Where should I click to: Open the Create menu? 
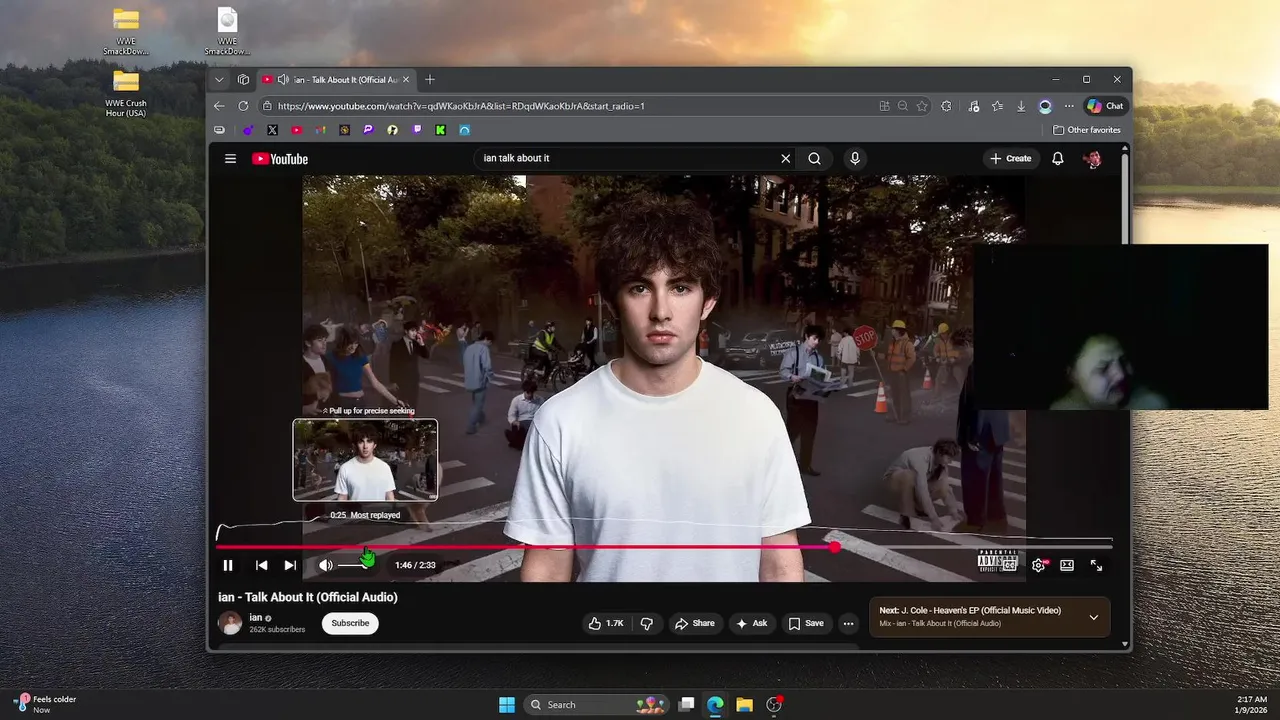point(1010,158)
